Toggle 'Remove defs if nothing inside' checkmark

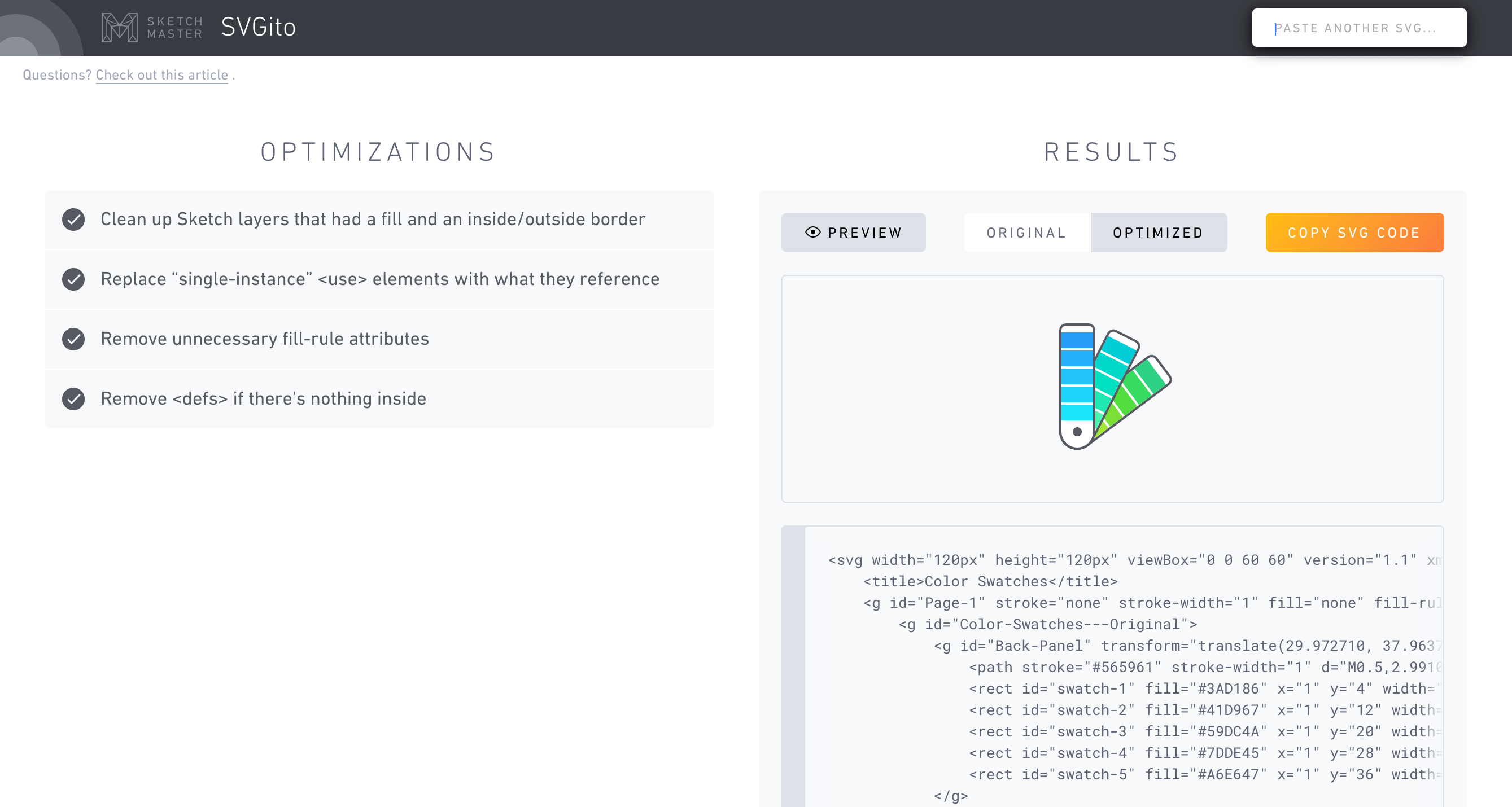tap(73, 399)
